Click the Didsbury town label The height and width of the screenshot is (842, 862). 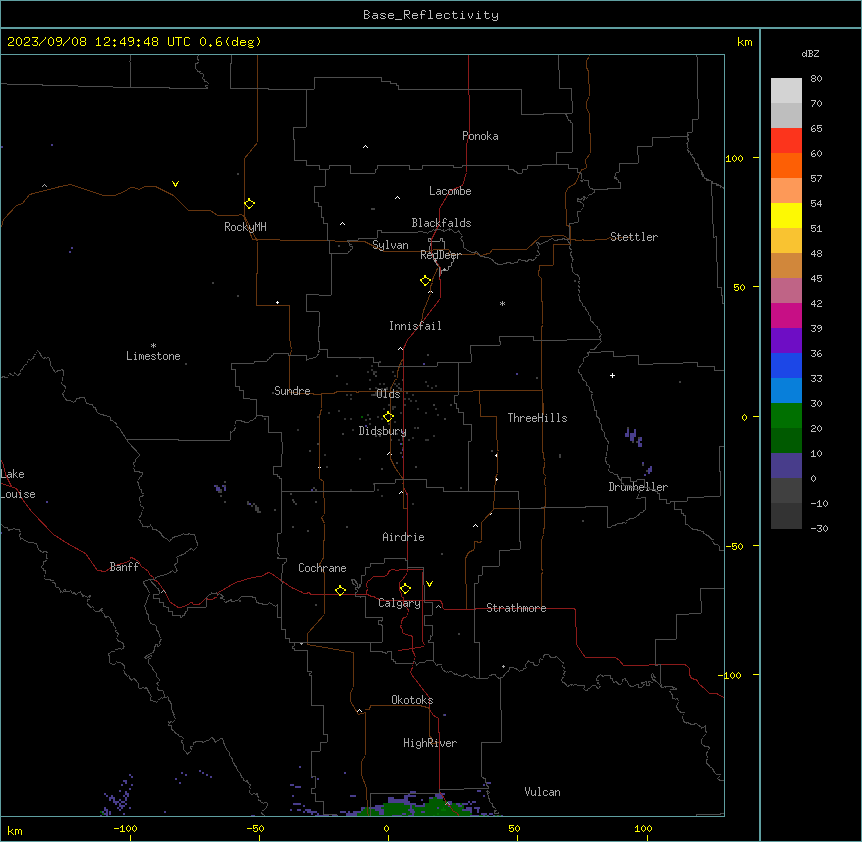[382, 431]
